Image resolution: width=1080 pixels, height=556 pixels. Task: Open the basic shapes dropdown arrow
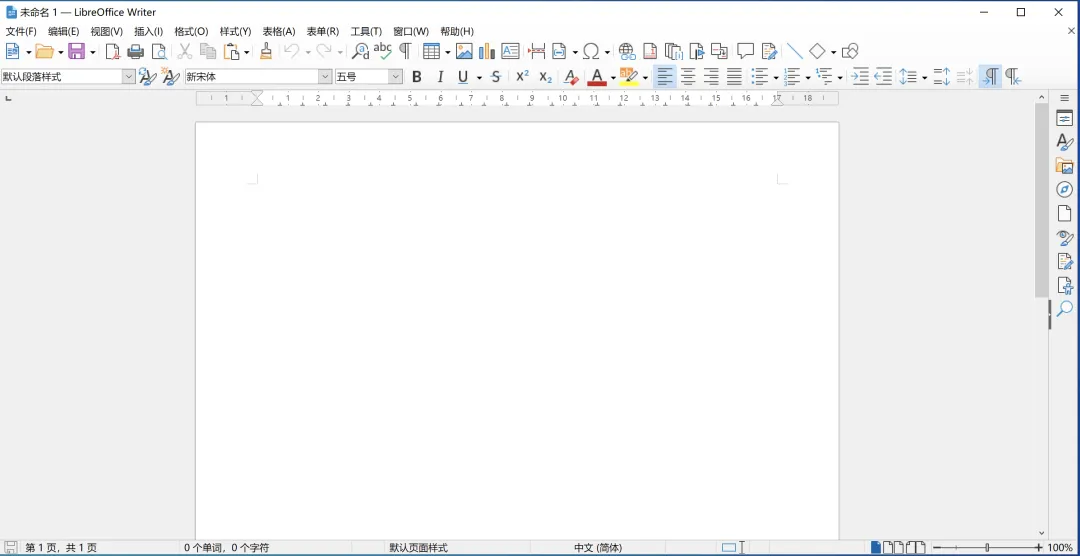(x=833, y=52)
